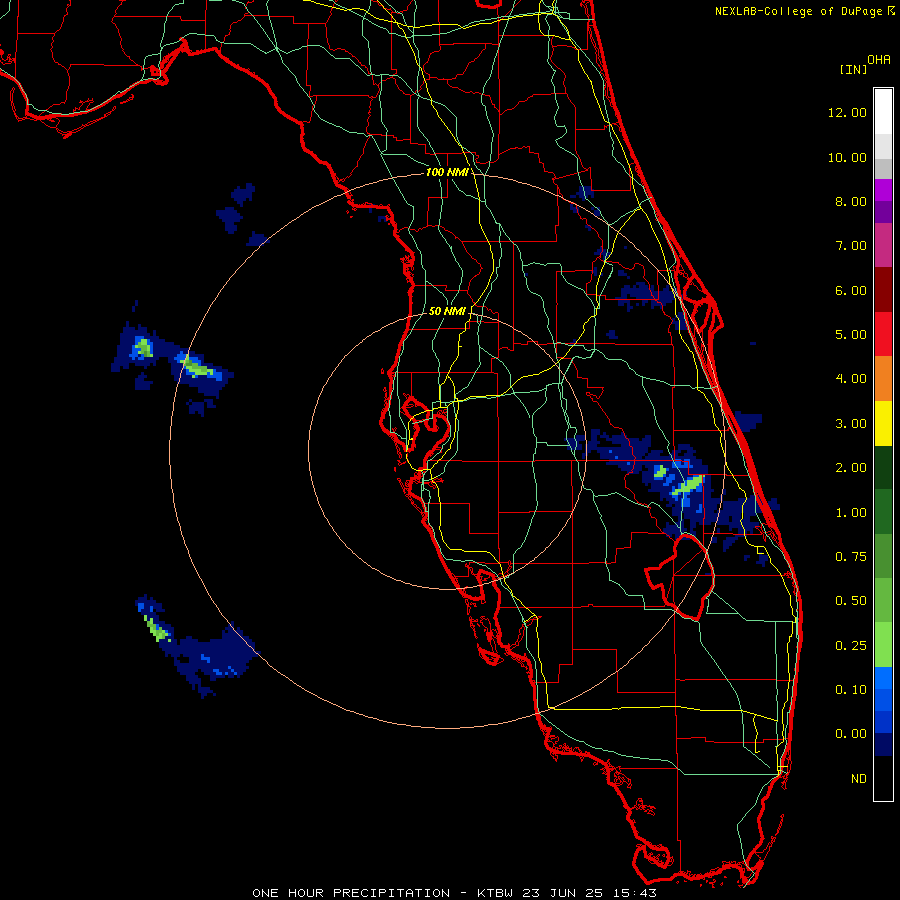Viewport: 900px width, 900px height.
Task: Click the 6.00 legend label
Action: click(x=851, y=290)
